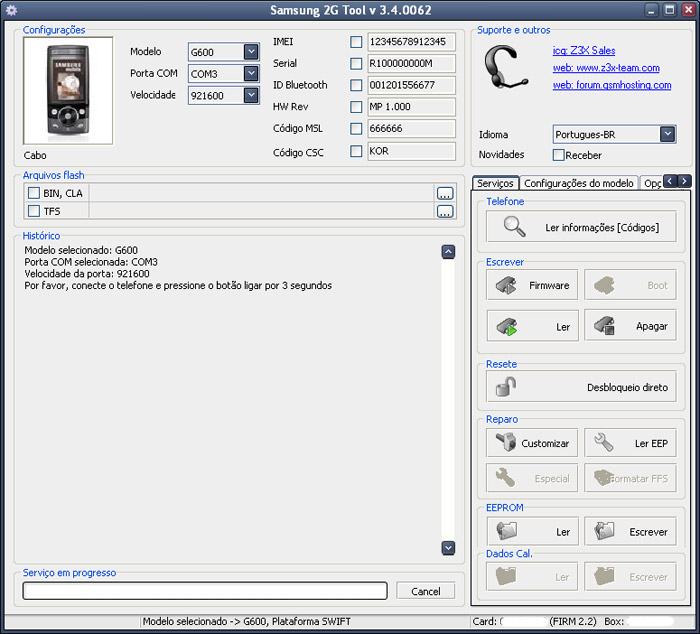Screen dimensions: 700x634
Task: Open the Modelo dropdown
Action: pos(251,52)
